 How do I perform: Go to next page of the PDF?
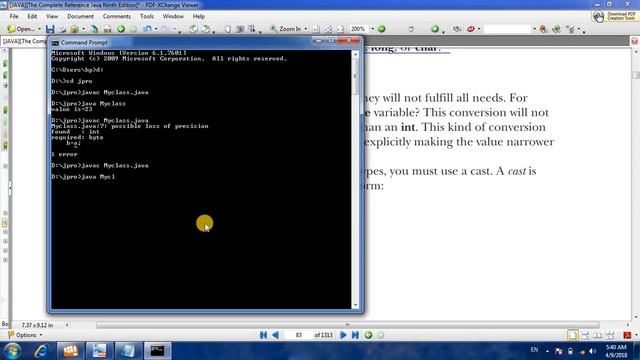(343, 335)
